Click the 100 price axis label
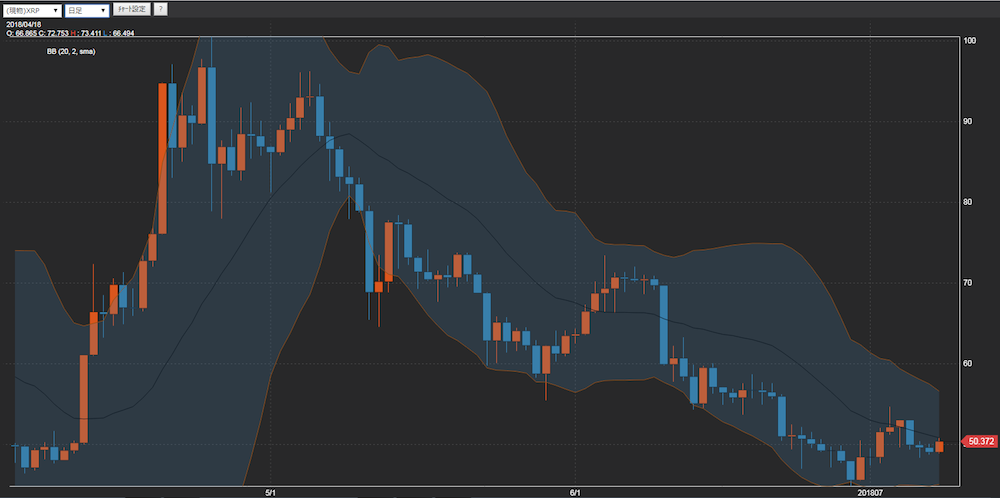The width and height of the screenshot is (1000, 498). [x=970, y=41]
